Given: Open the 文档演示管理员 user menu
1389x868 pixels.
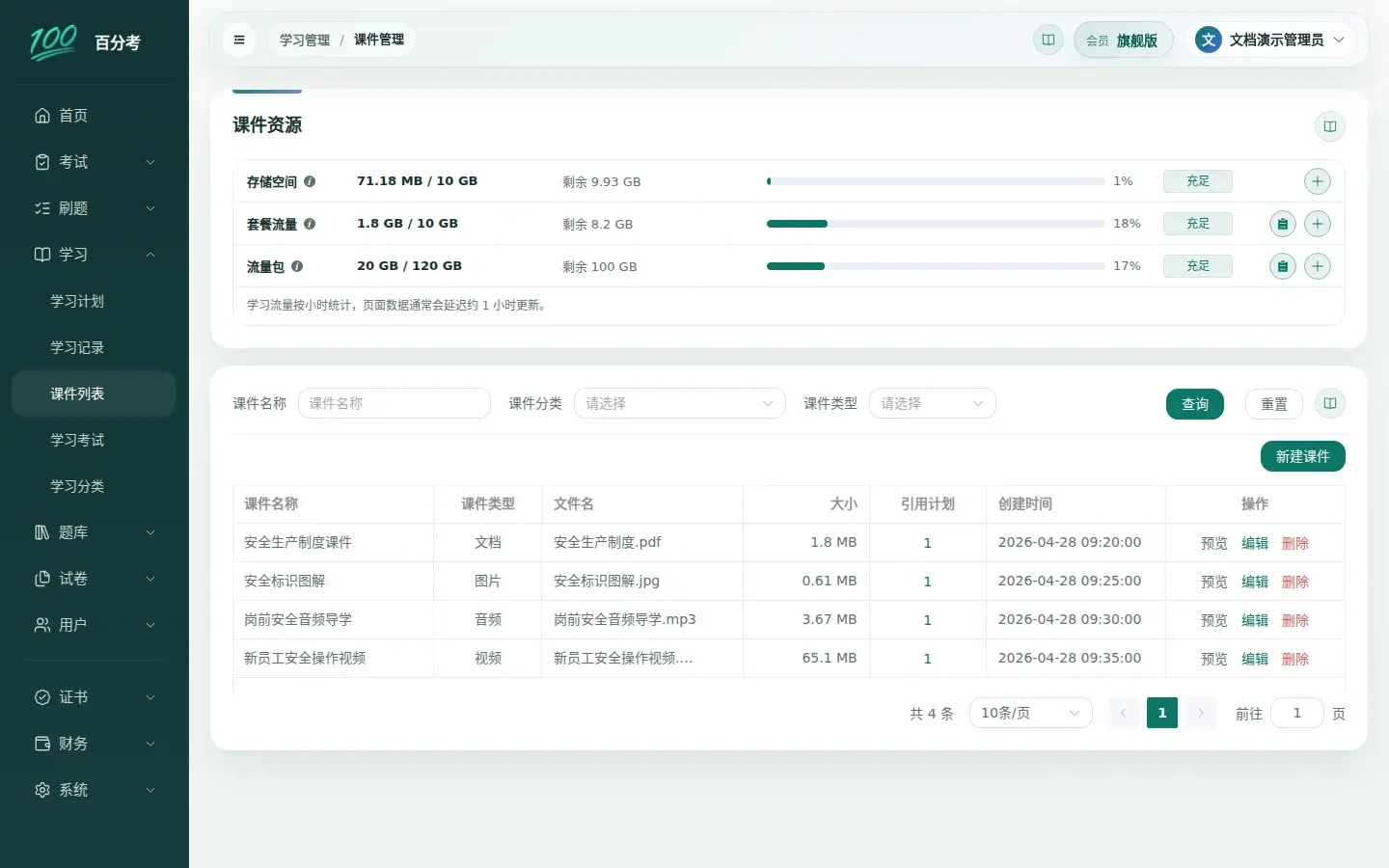Looking at the screenshot, I should tap(1270, 40).
